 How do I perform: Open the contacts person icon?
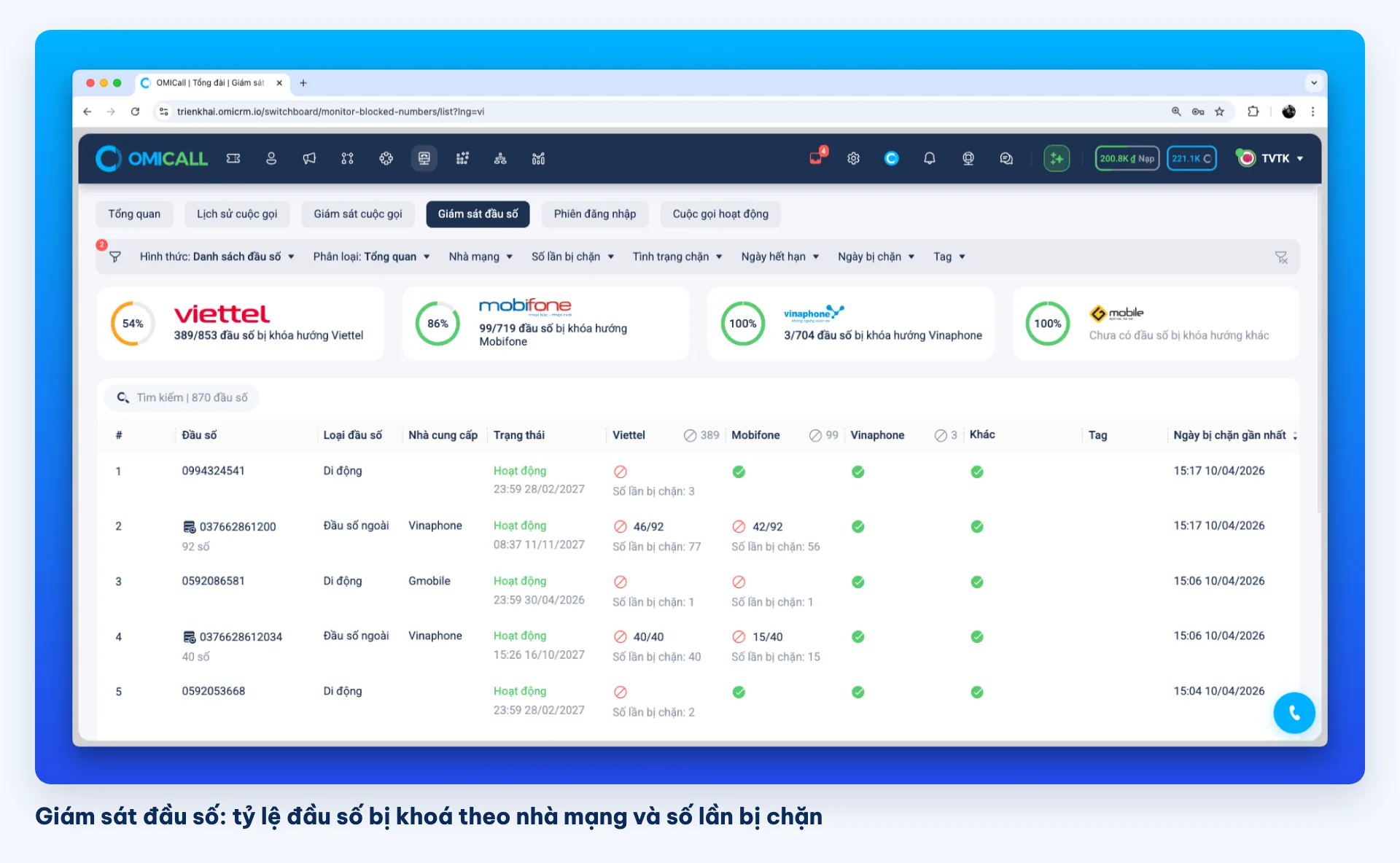(271, 158)
